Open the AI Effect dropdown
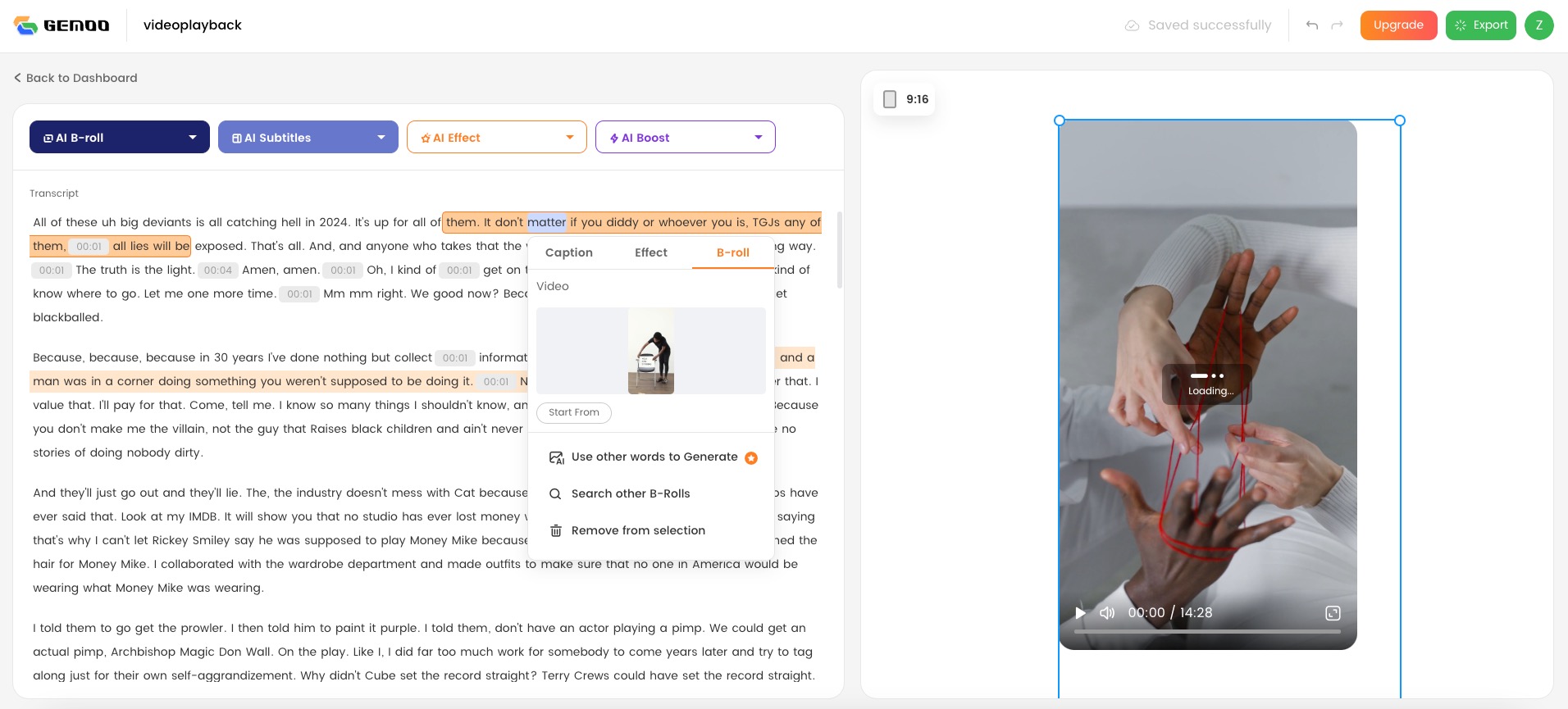Screen dimensions: 1568x709 (x=497, y=137)
